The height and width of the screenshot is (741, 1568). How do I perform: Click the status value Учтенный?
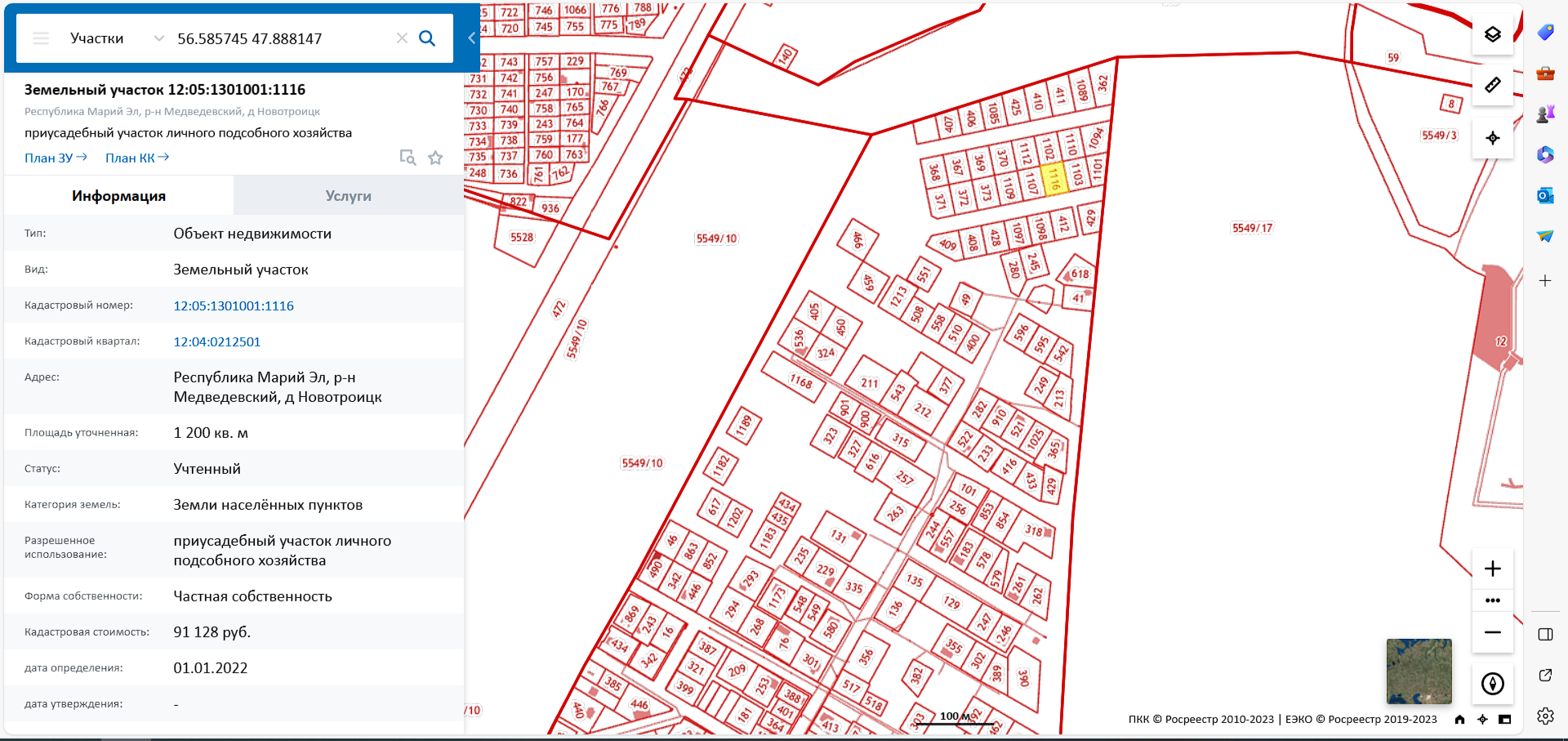coord(207,469)
